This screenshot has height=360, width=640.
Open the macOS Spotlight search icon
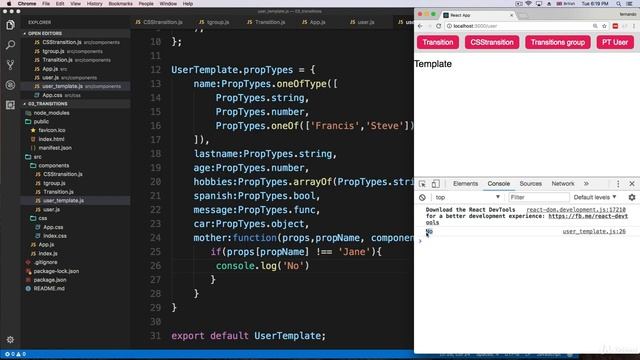tap(619, 4)
